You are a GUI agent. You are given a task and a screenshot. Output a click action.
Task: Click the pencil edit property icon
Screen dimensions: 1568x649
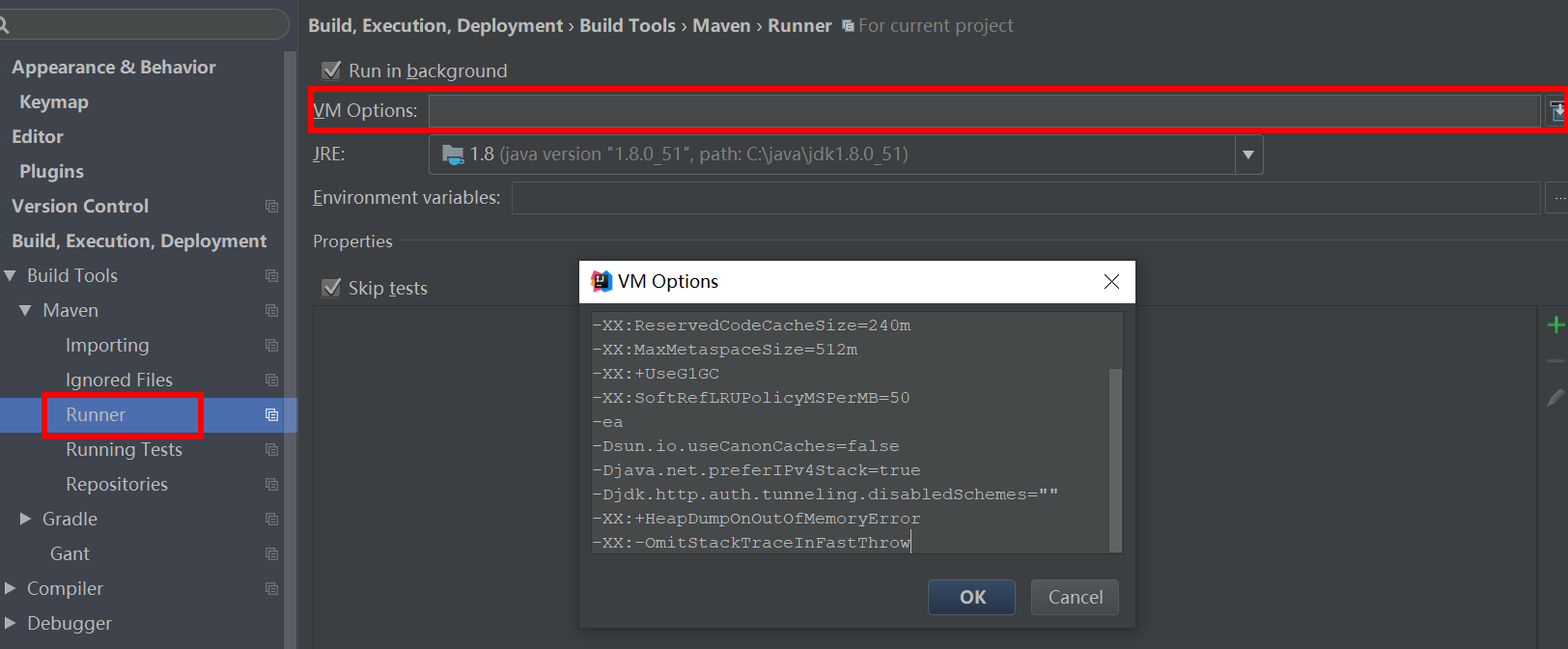[x=1555, y=397]
